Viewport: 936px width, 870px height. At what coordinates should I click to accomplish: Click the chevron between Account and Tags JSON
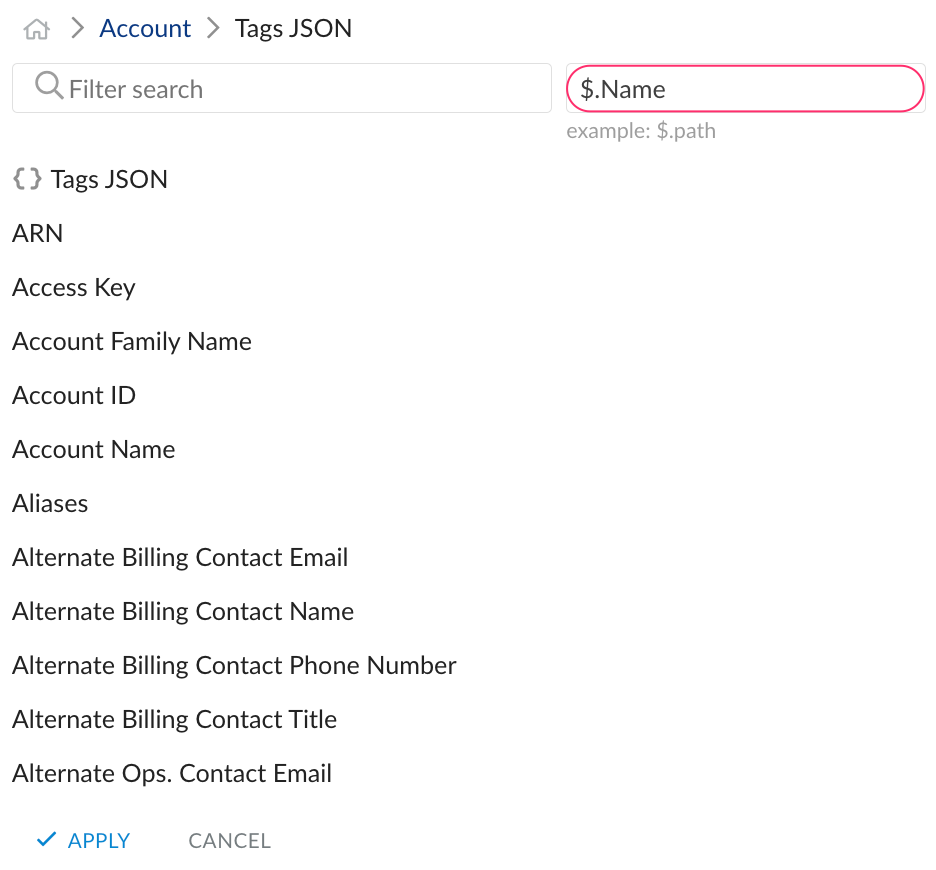pos(211,28)
